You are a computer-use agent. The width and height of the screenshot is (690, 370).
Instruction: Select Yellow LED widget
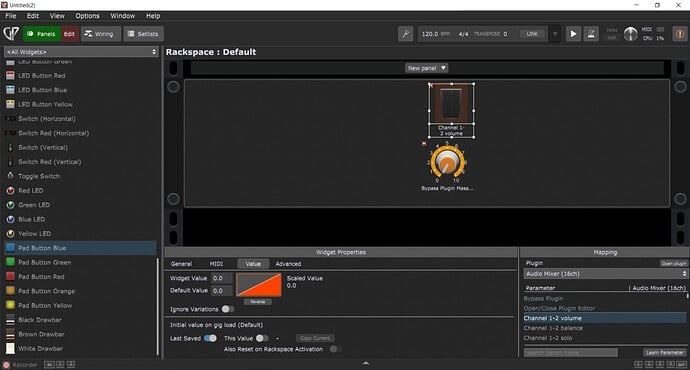[x=34, y=234]
